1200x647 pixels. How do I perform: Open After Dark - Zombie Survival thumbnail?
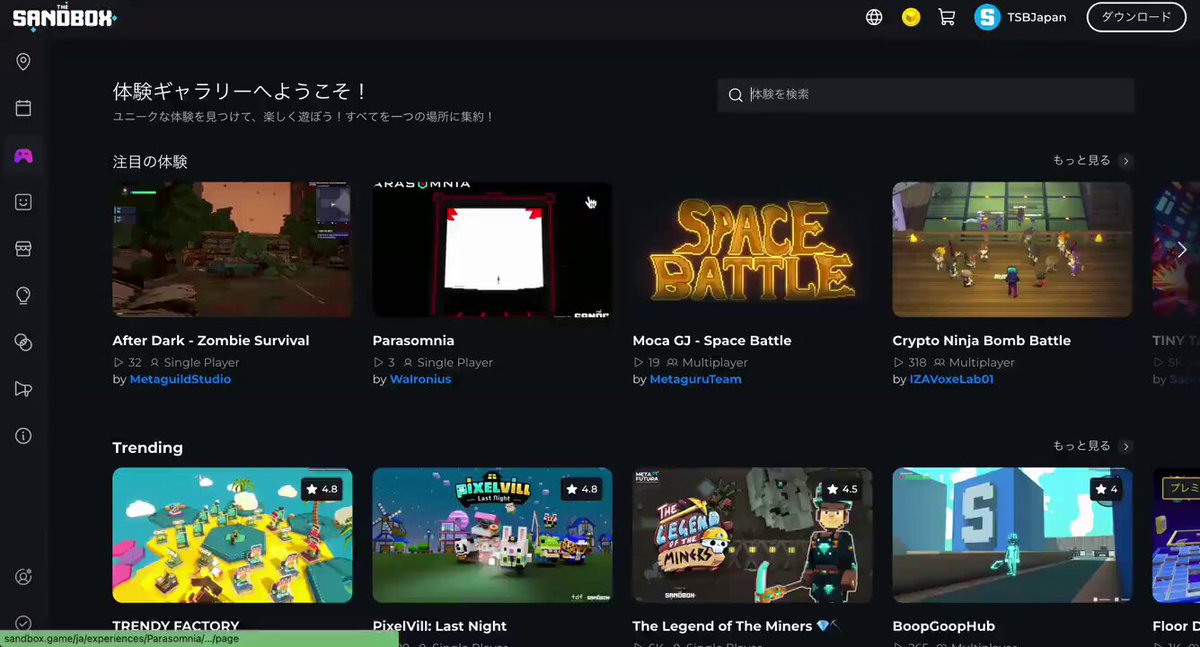pos(232,249)
